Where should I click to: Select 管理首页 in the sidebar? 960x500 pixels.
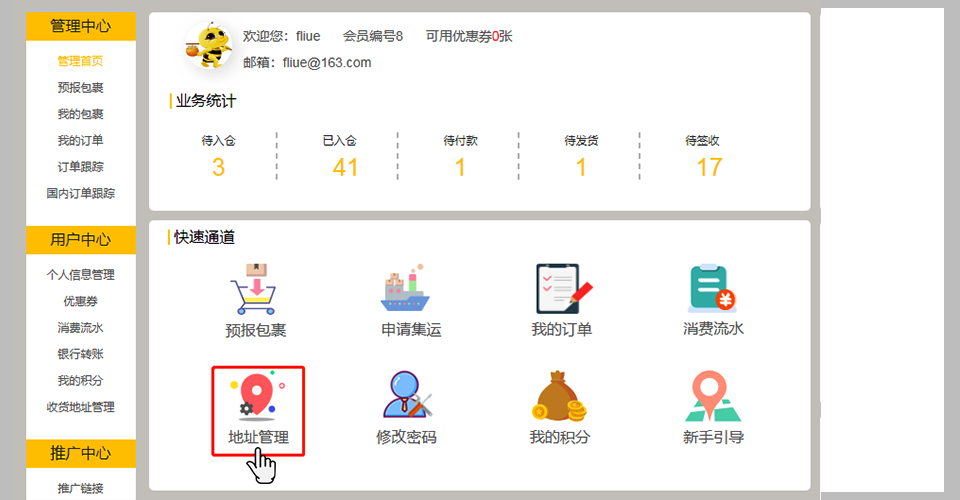pos(80,61)
